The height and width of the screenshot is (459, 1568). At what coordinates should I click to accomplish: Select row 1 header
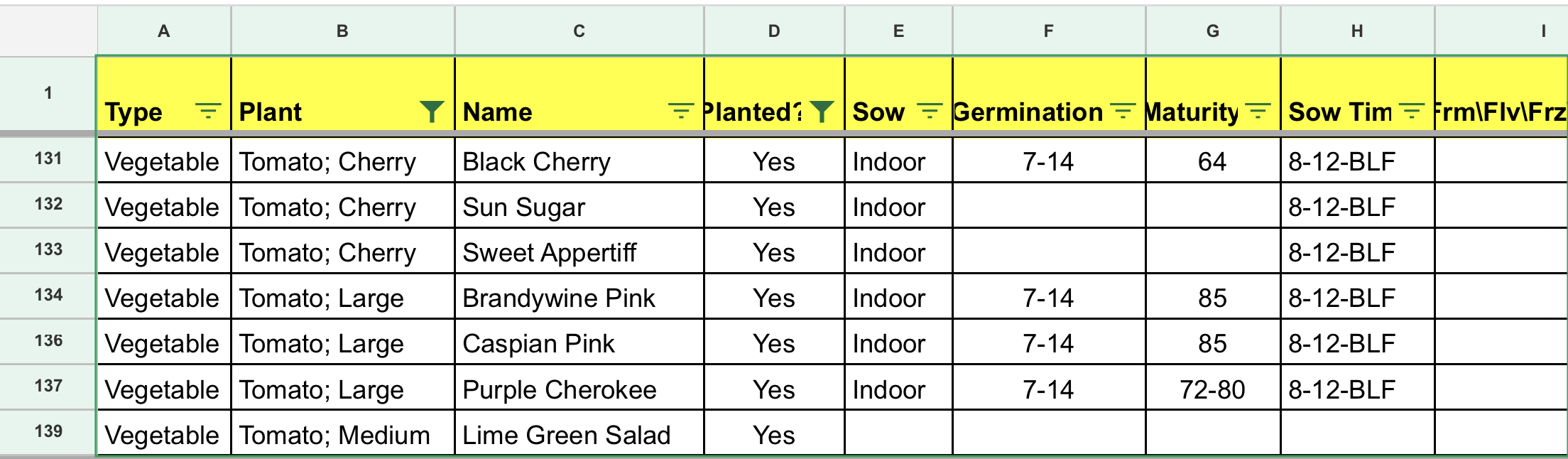coord(48,93)
